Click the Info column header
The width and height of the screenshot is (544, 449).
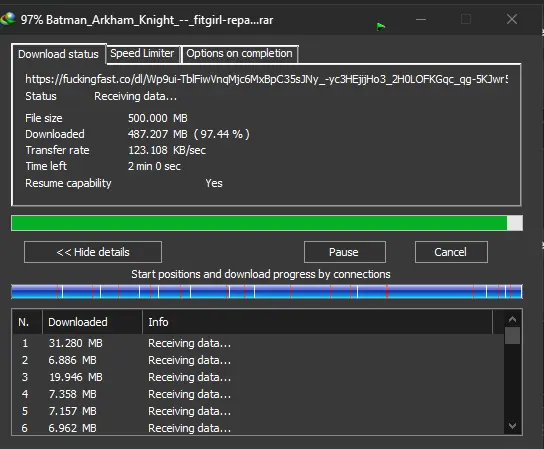(317, 322)
